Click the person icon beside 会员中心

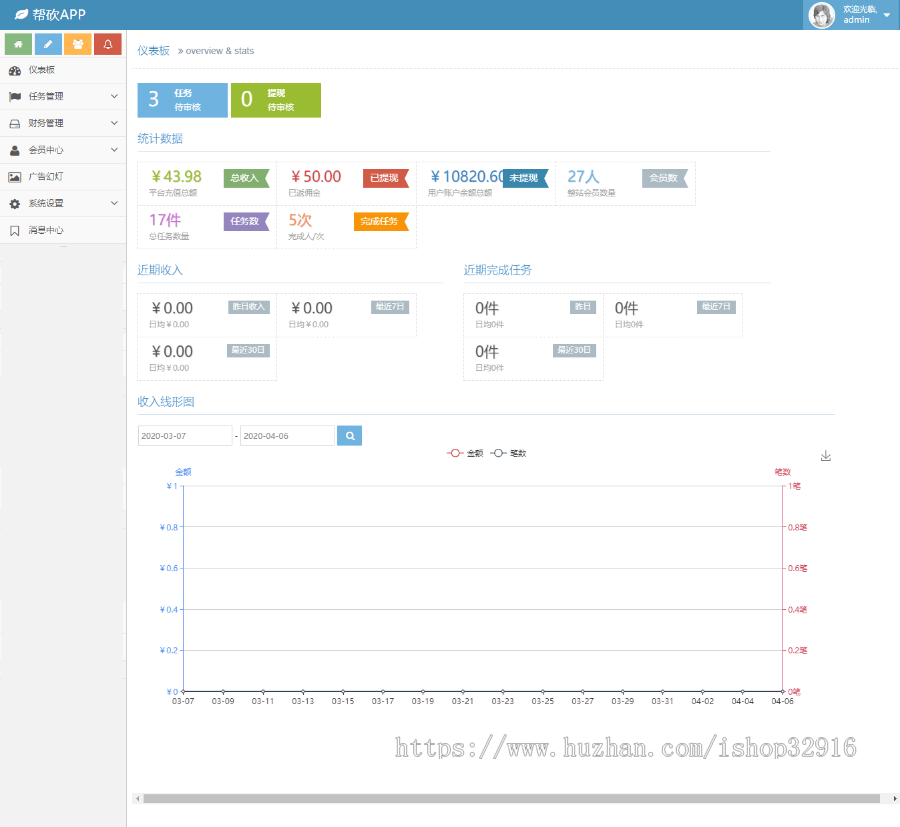pyautogui.click(x=15, y=150)
